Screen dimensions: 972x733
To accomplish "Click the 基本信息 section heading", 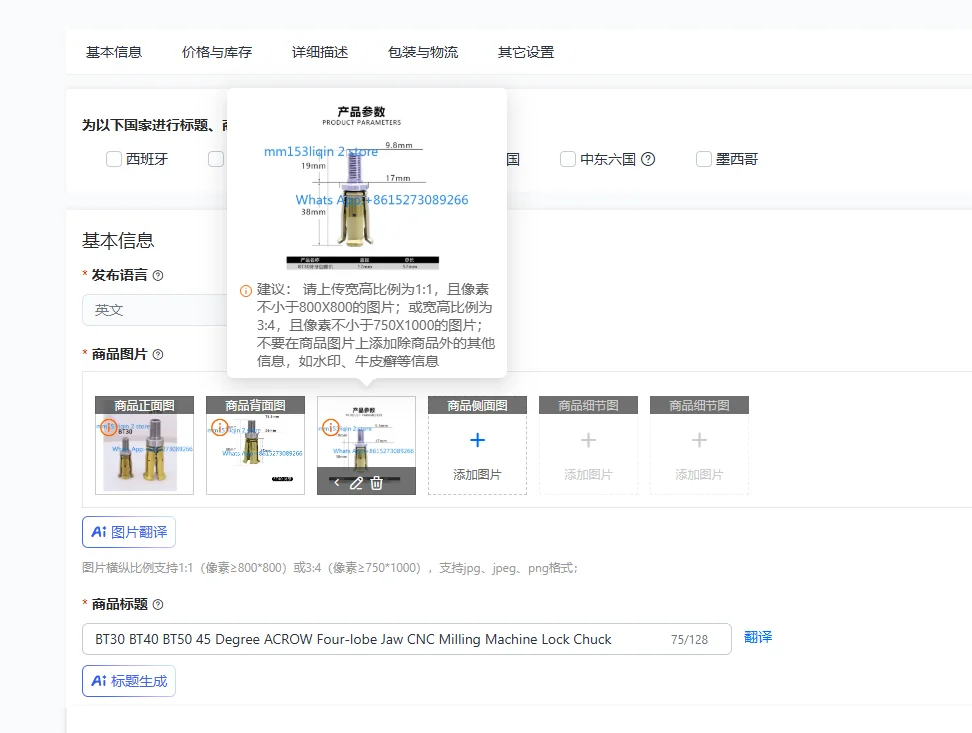I will click(118, 241).
